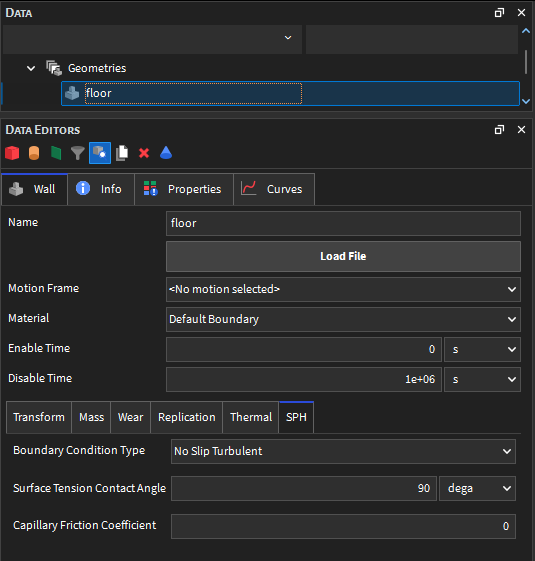Switch to the Info tab

coord(101,189)
